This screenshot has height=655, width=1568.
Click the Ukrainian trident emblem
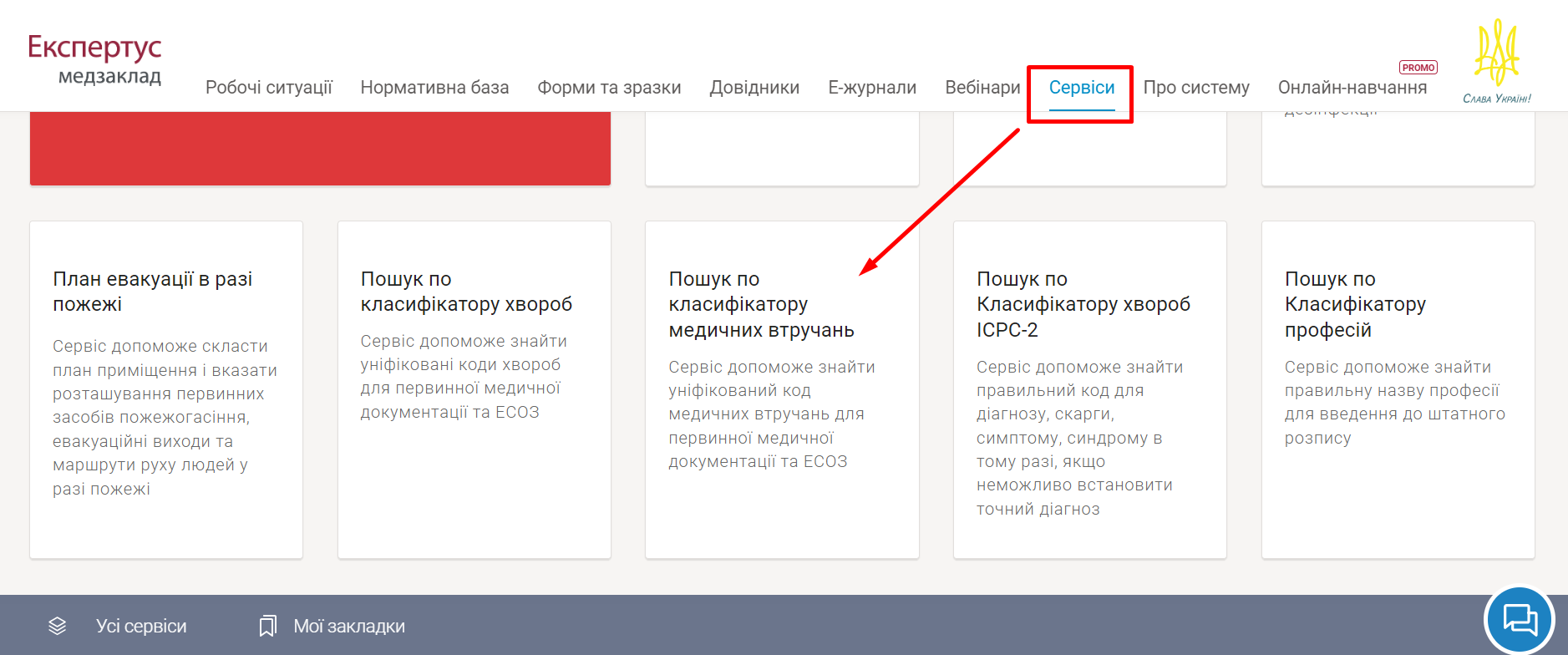tap(1496, 54)
